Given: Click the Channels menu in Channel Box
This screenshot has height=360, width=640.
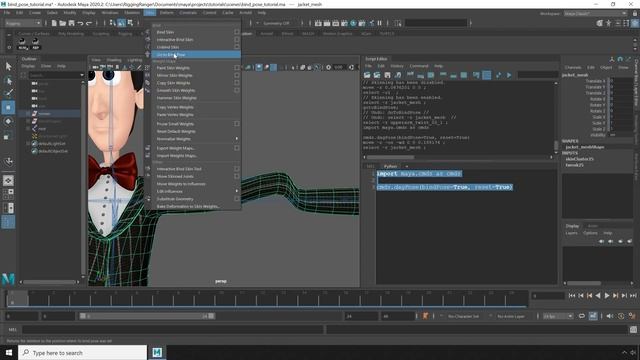Looking at the screenshot, I should pyautogui.click(x=573, y=67).
